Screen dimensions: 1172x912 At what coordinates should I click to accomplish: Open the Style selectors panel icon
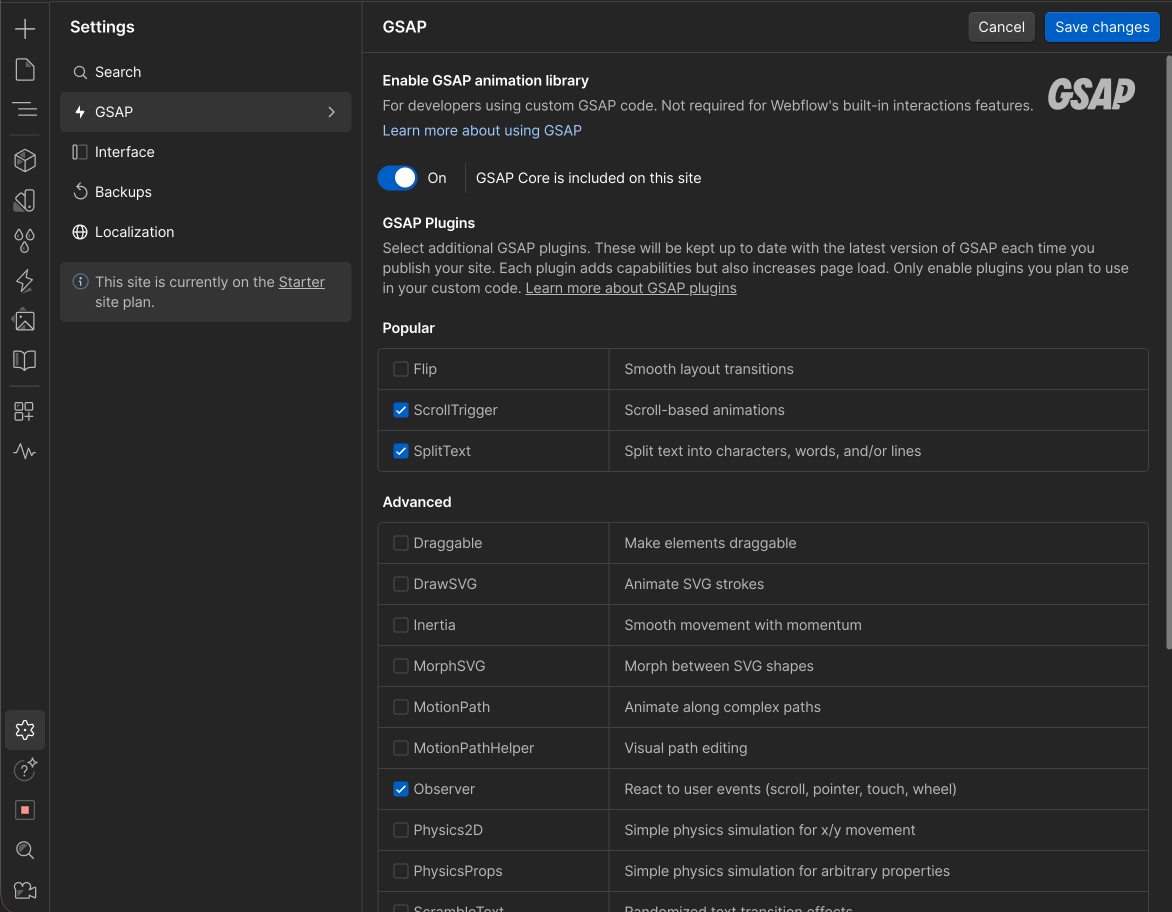25,200
